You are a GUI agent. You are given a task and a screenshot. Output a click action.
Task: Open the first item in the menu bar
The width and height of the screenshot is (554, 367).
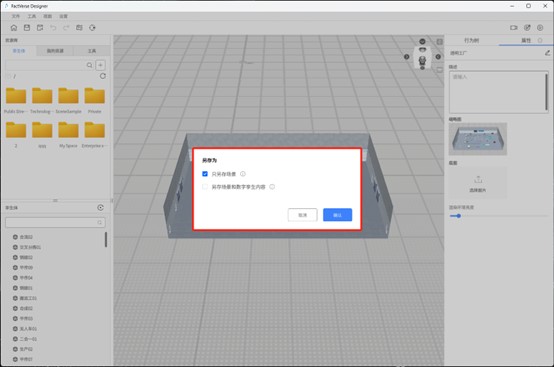[x=16, y=16]
